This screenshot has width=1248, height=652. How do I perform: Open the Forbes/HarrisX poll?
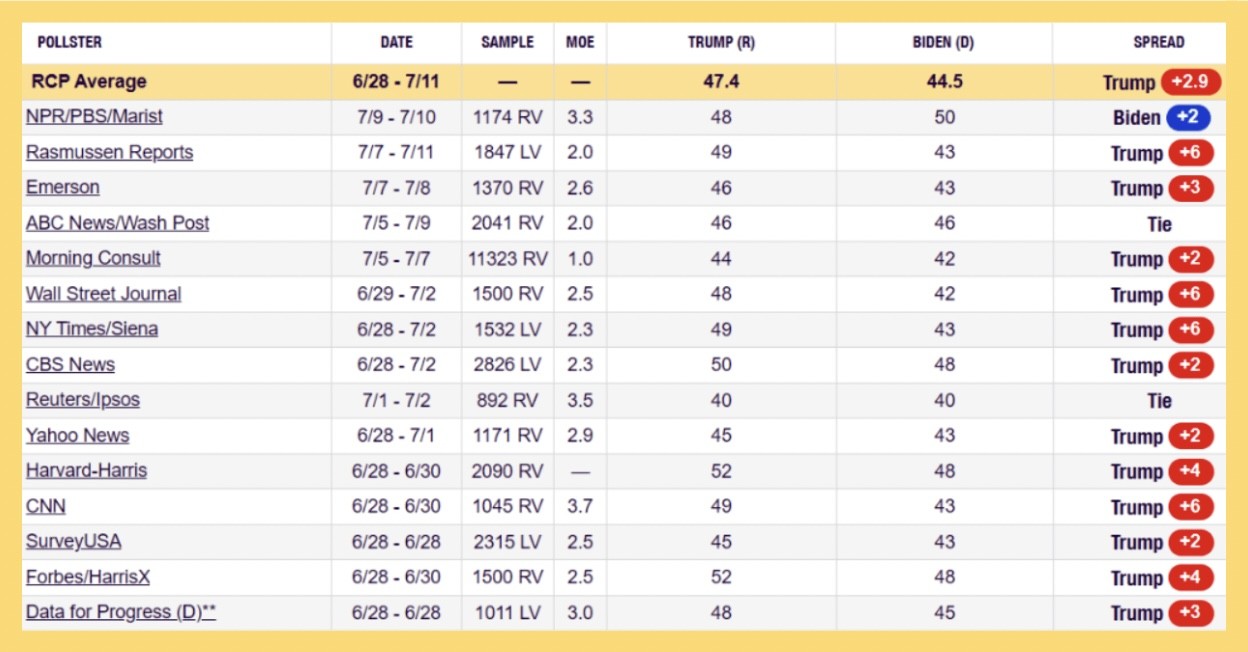88,577
